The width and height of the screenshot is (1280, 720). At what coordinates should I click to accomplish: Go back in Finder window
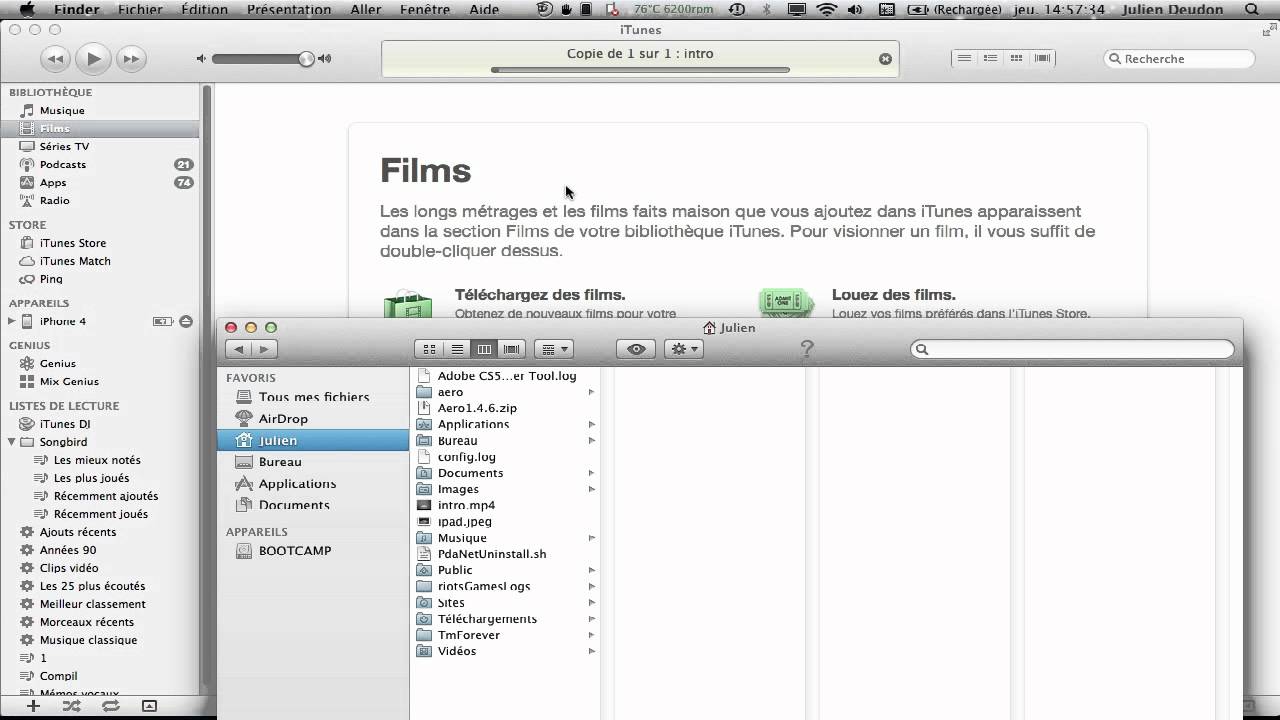pos(238,349)
